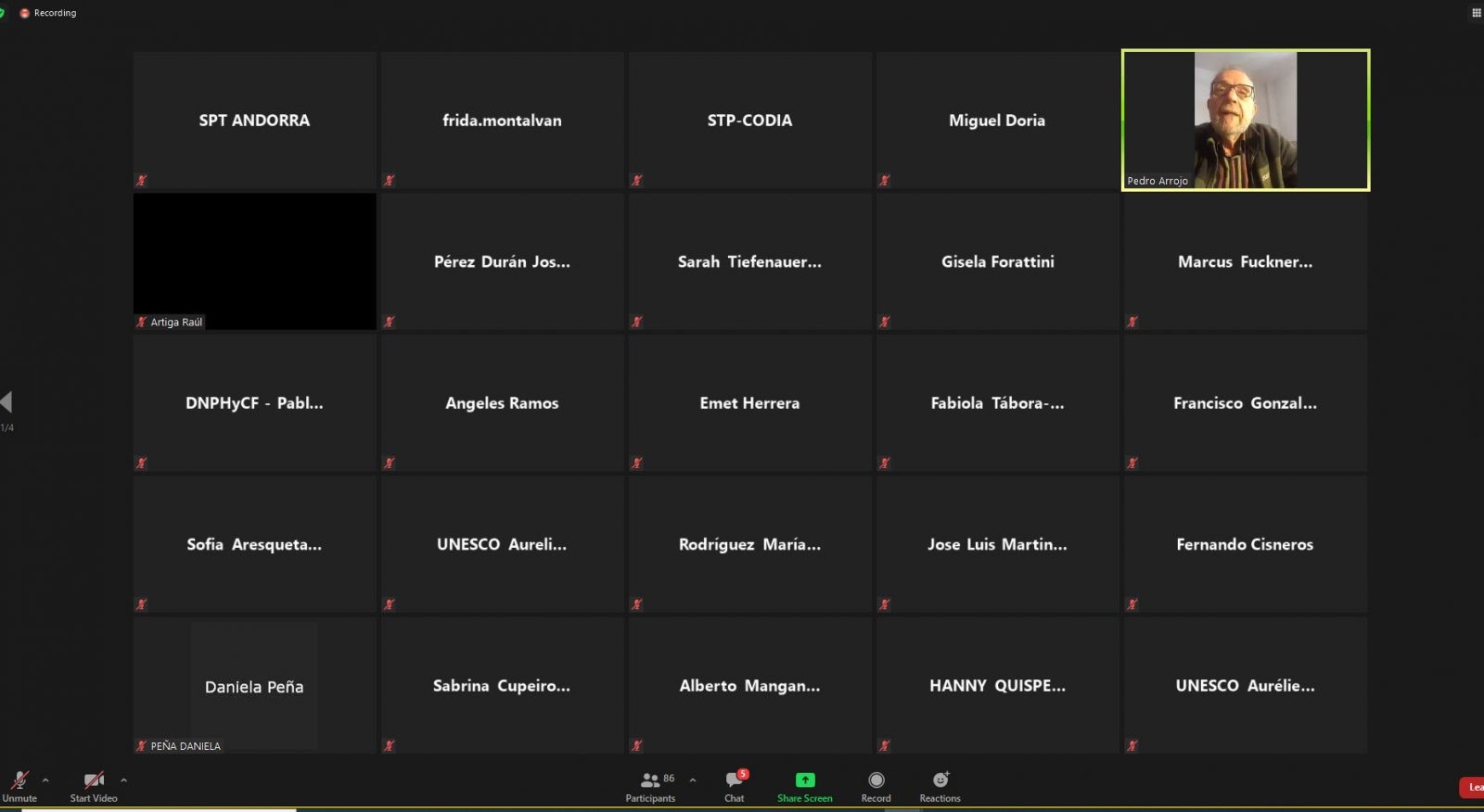
Task: Click the red Leave button
Action: coord(1472,787)
